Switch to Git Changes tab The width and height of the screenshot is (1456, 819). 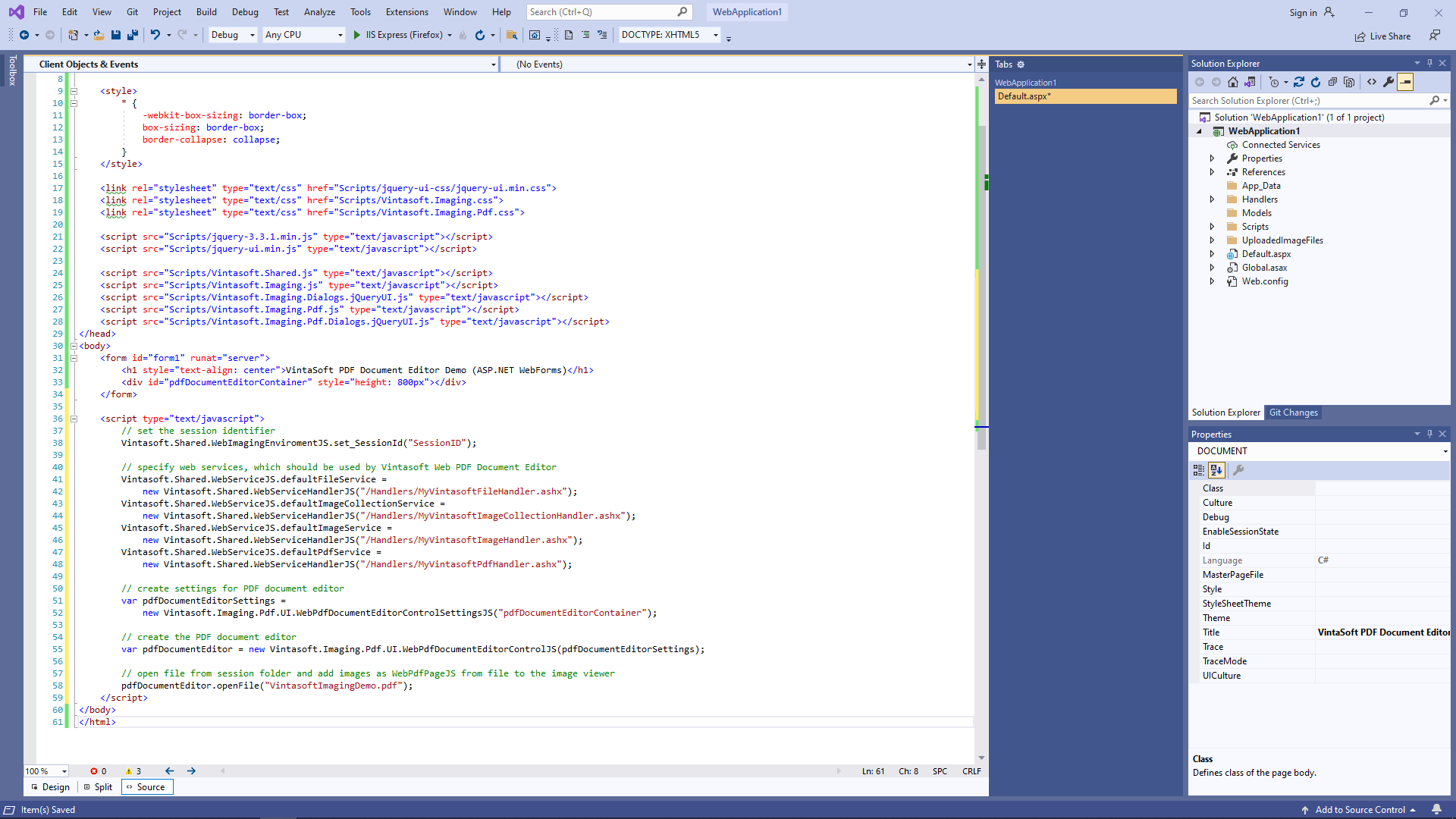click(x=1293, y=413)
